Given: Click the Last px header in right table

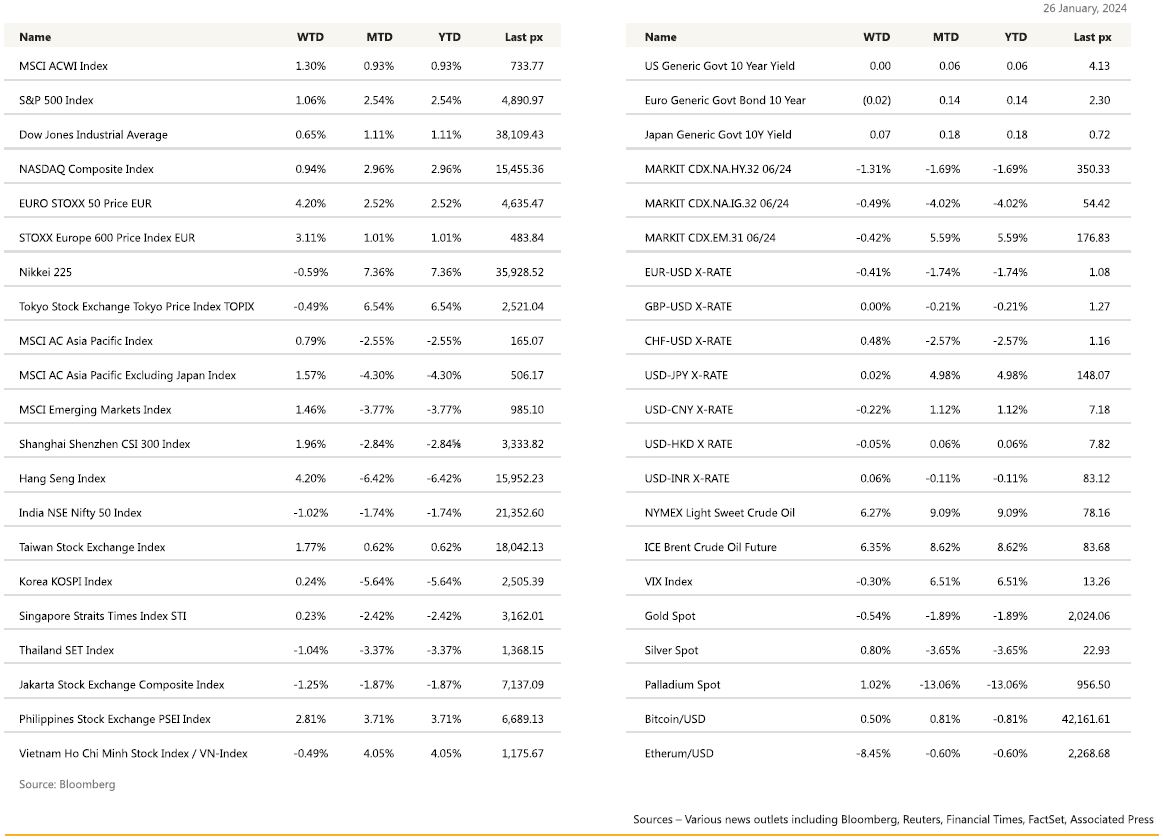Looking at the screenshot, I should point(1092,37).
